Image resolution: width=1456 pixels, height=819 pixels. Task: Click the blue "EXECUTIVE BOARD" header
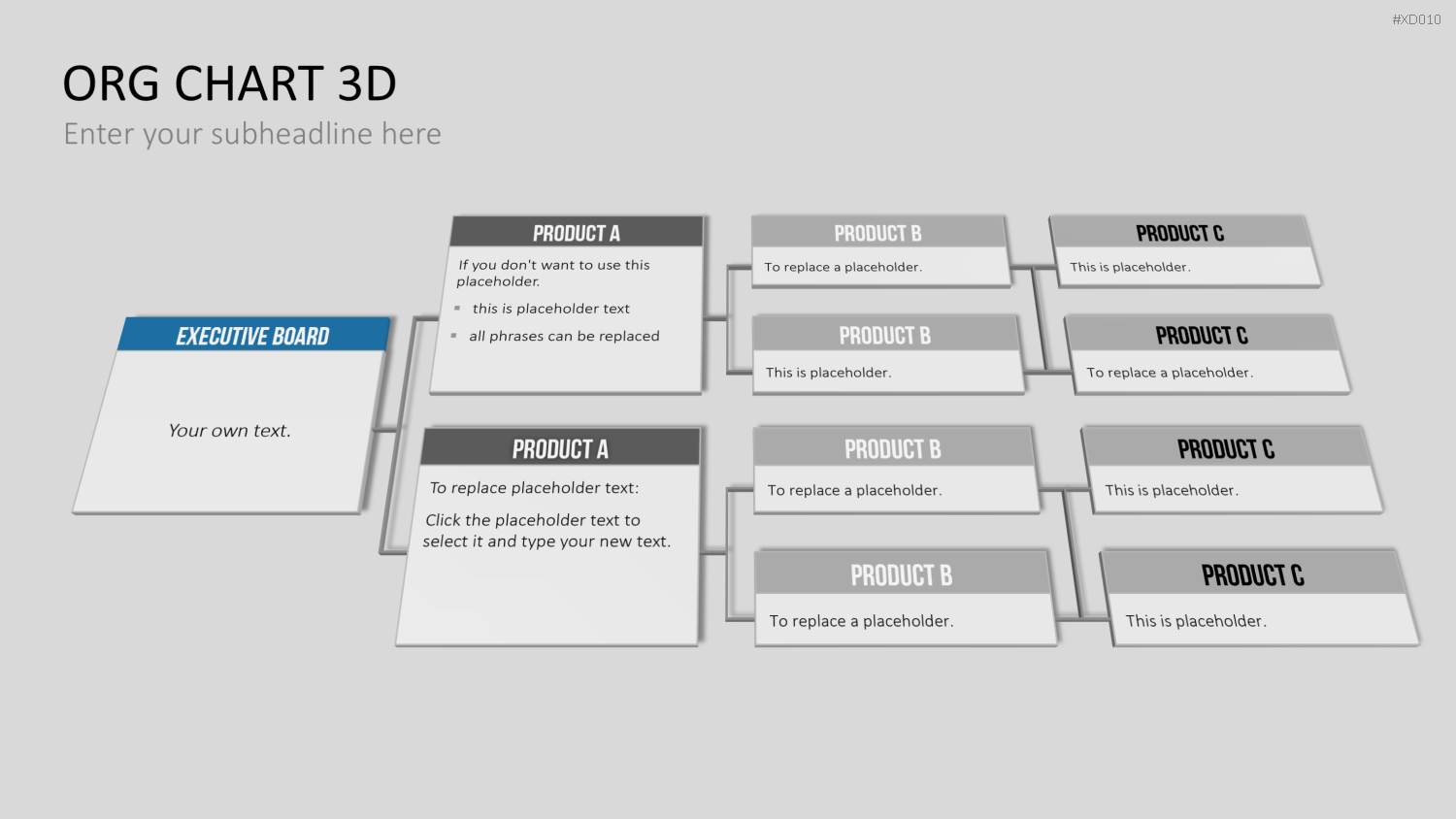[253, 336]
